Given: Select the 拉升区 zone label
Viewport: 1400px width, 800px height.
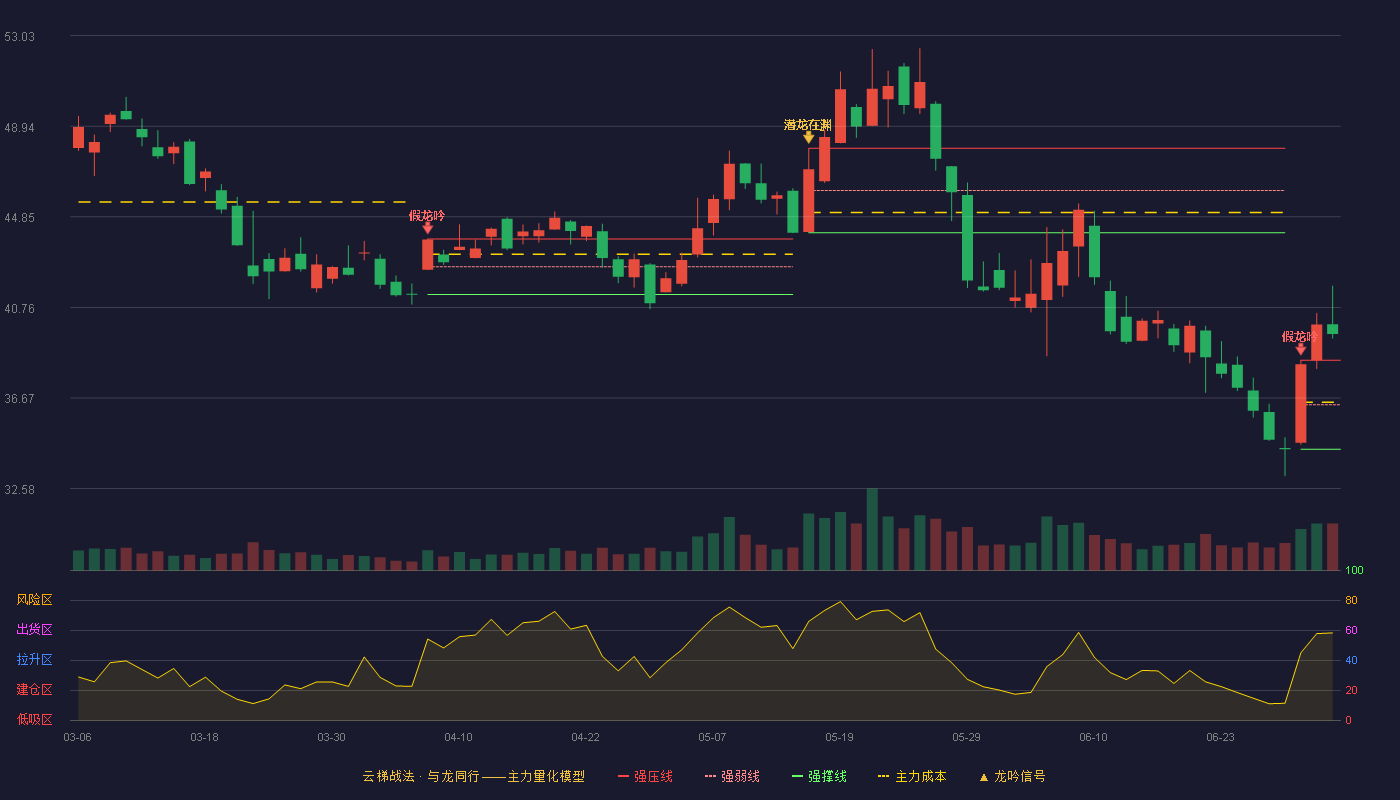Looking at the screenshot, I should pos(34,660).
